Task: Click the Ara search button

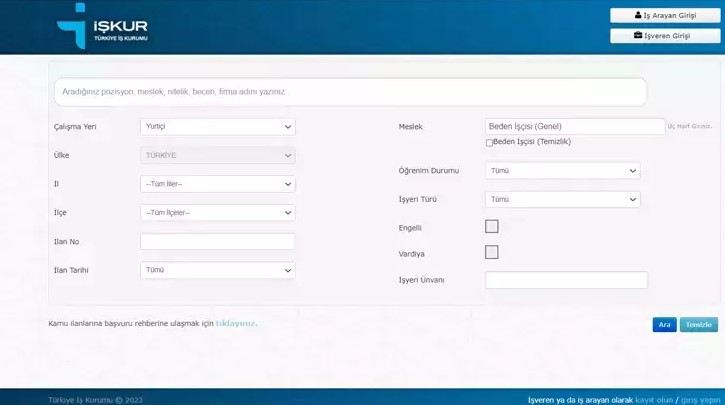Action: pyautogui.click(x=664, y=325)
